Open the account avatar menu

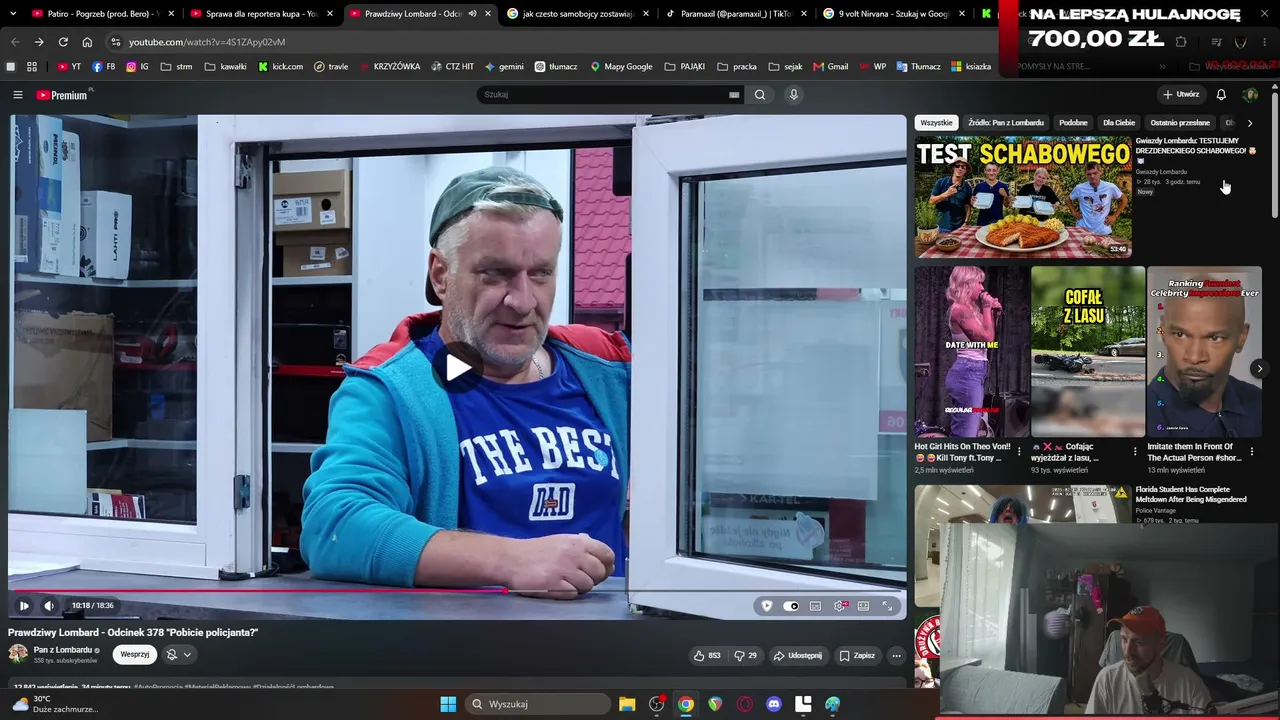coord(1250,95)
